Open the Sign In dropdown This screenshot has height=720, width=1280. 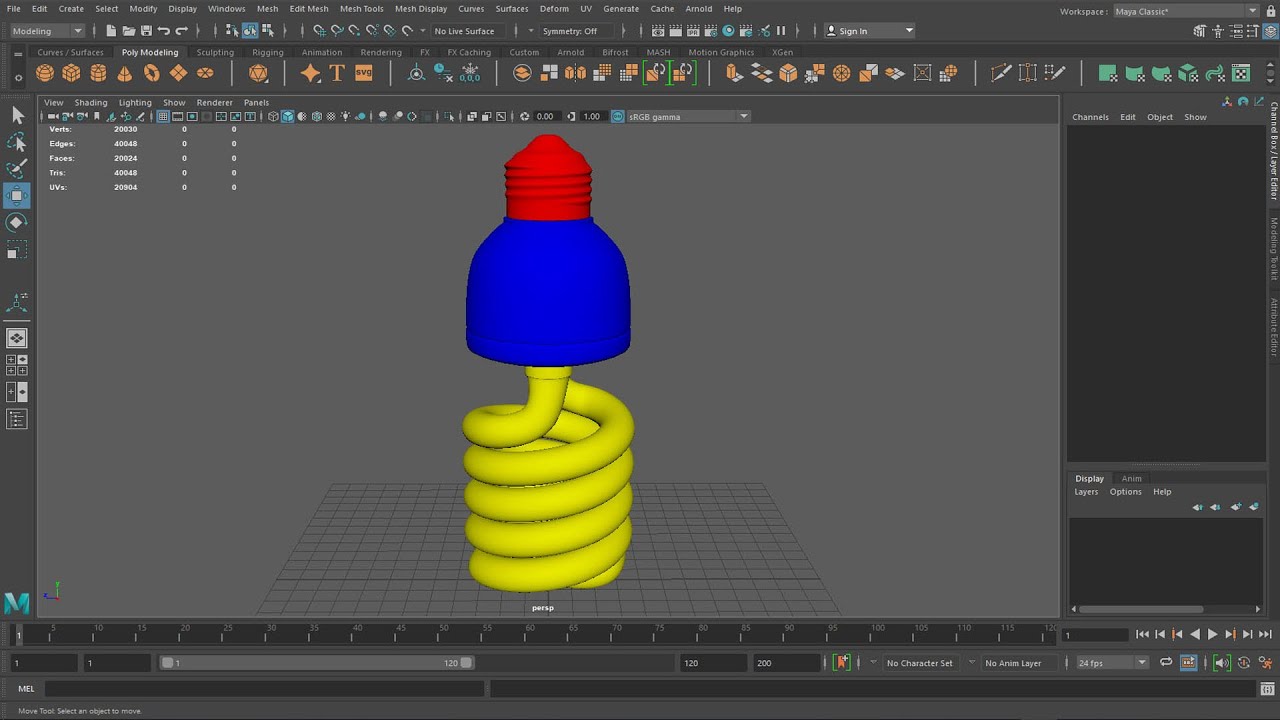870,31
